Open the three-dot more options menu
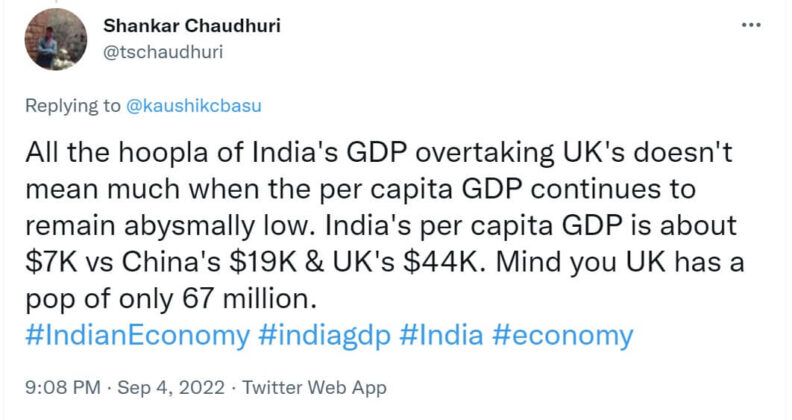 (750, 24)
